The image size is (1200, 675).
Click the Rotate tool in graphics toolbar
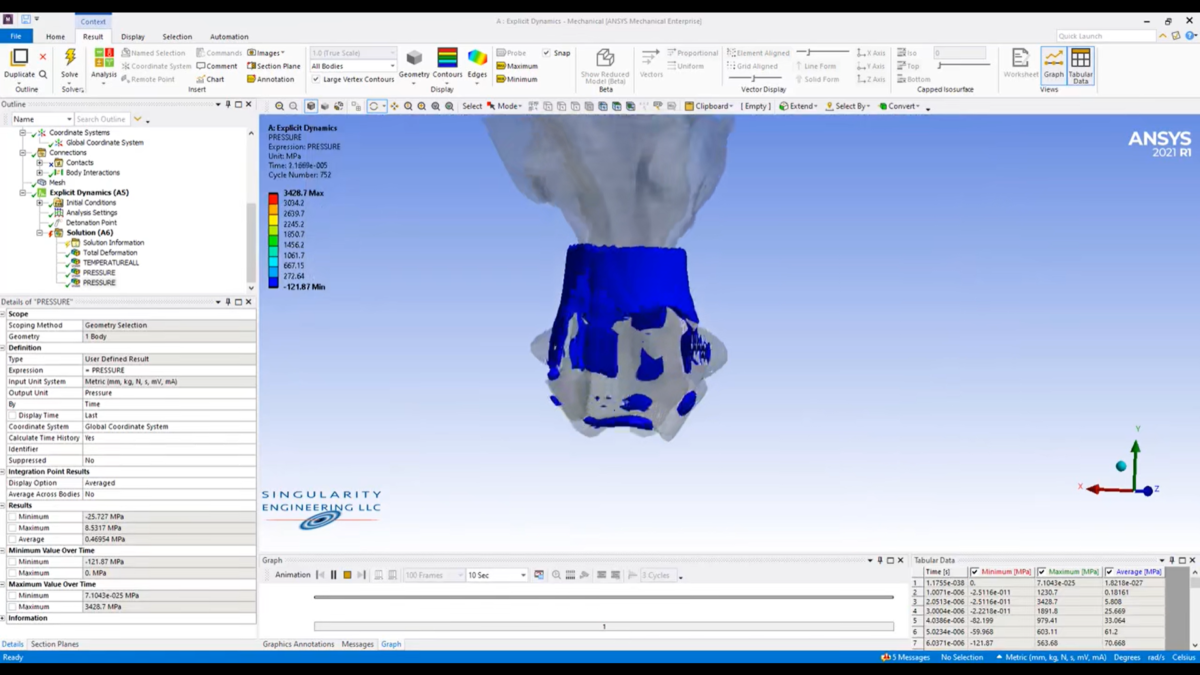(x=374, y=106)
